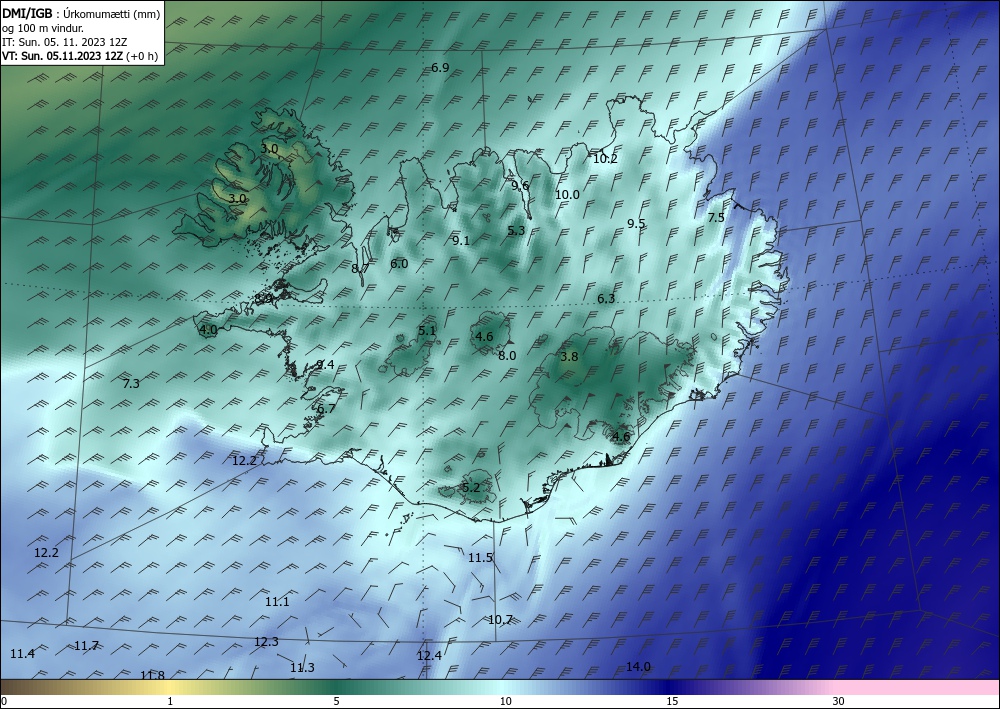Select the 8.7 value label
The image size is (1000, 709).
click(x=360, y=268)
